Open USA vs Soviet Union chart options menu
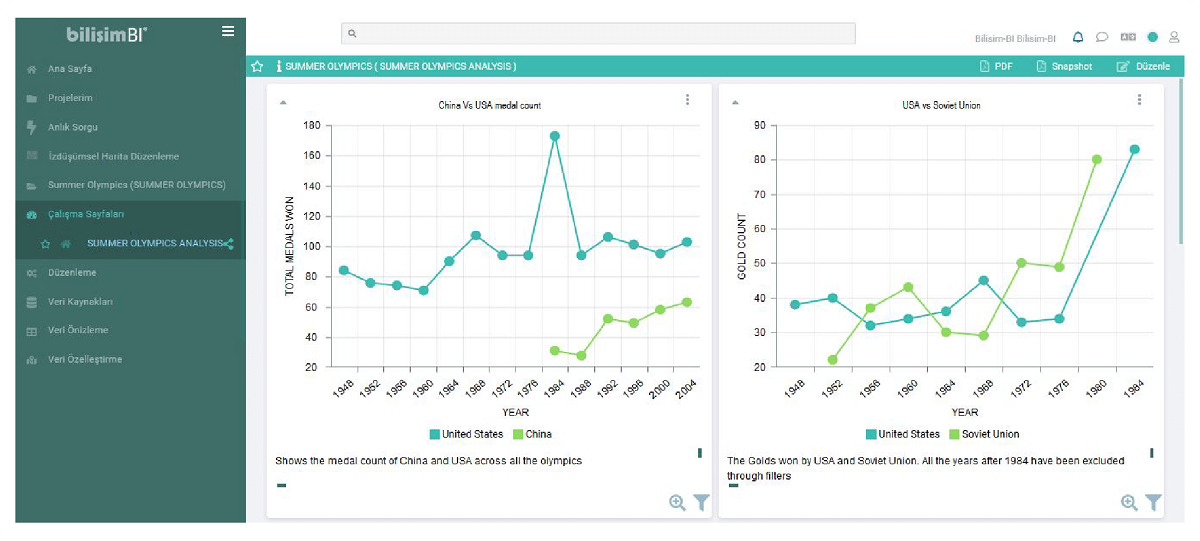The image size is (1200, 541). [1139, 100]
